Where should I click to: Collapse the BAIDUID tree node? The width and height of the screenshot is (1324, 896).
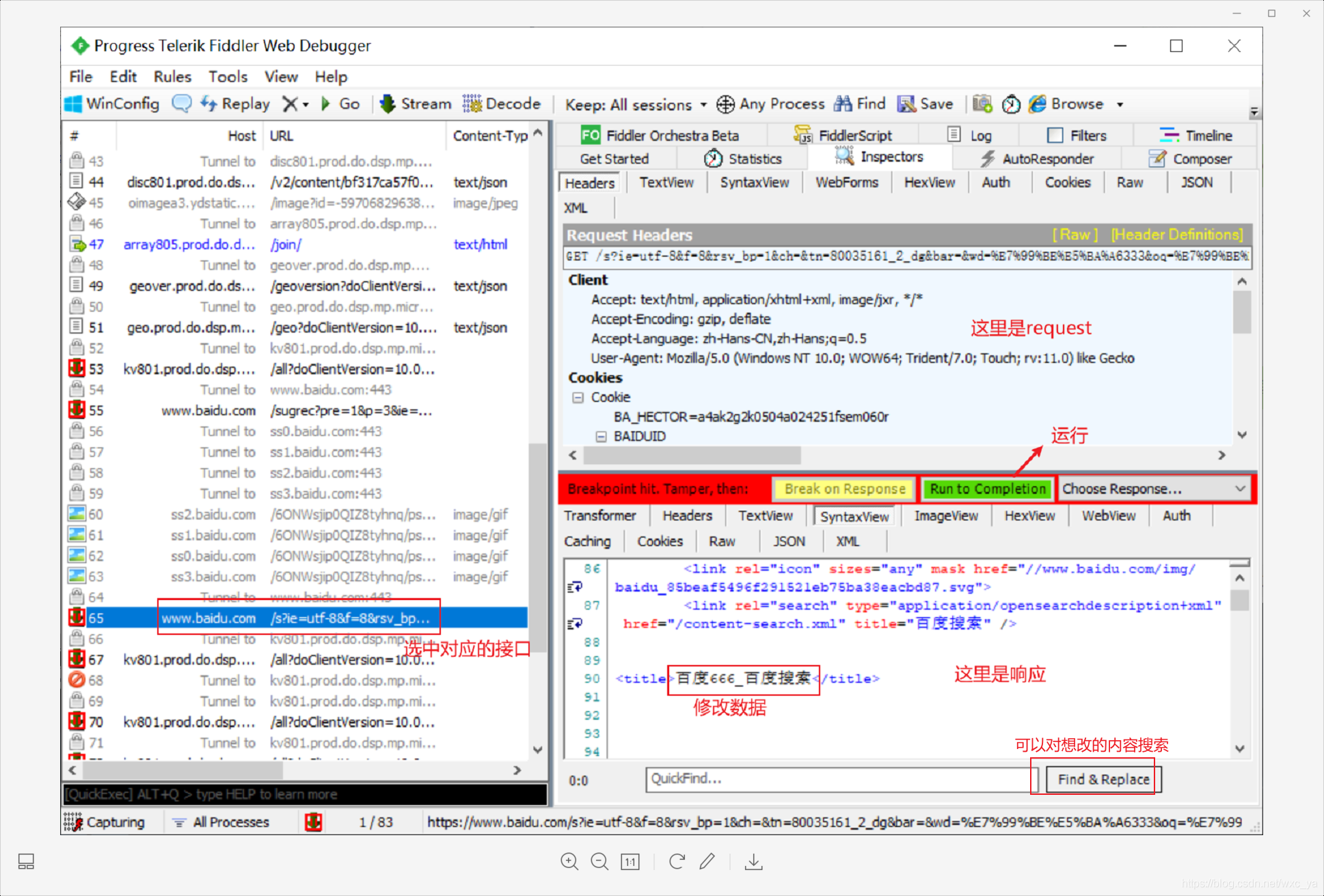pyautogui.click(x=601, y=436)
